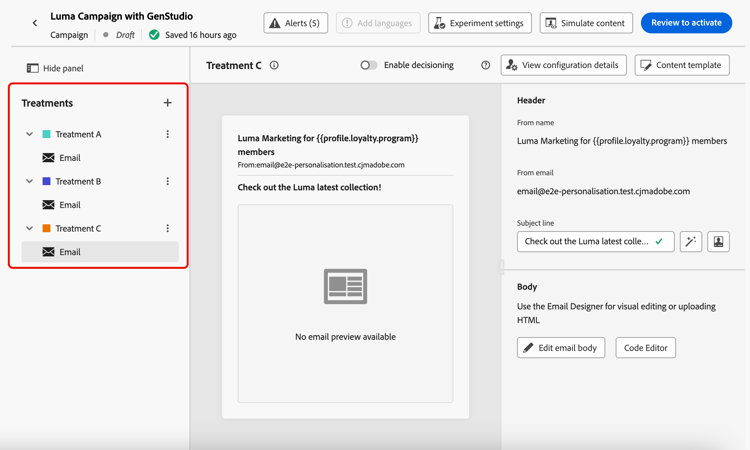Image resolution: width=750 pixels, height=450 pixels.
Task: Open personalization icon next to subject line
Action: 718,241
